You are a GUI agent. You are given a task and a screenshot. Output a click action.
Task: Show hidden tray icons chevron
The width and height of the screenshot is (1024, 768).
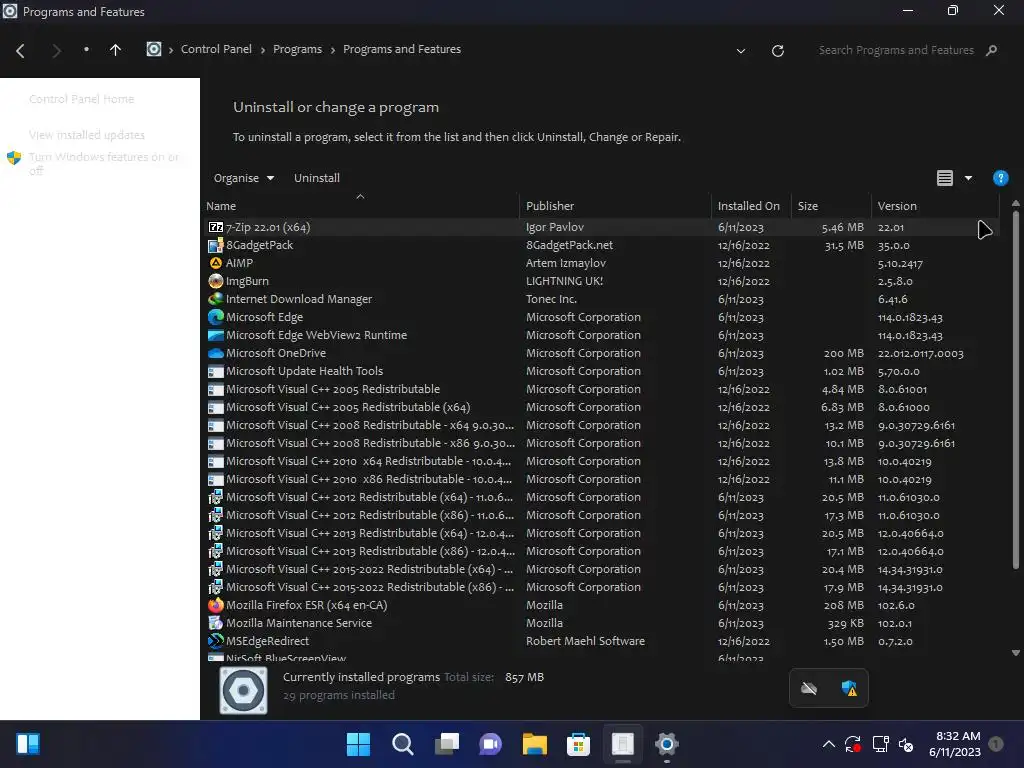[x=828, y=744]
